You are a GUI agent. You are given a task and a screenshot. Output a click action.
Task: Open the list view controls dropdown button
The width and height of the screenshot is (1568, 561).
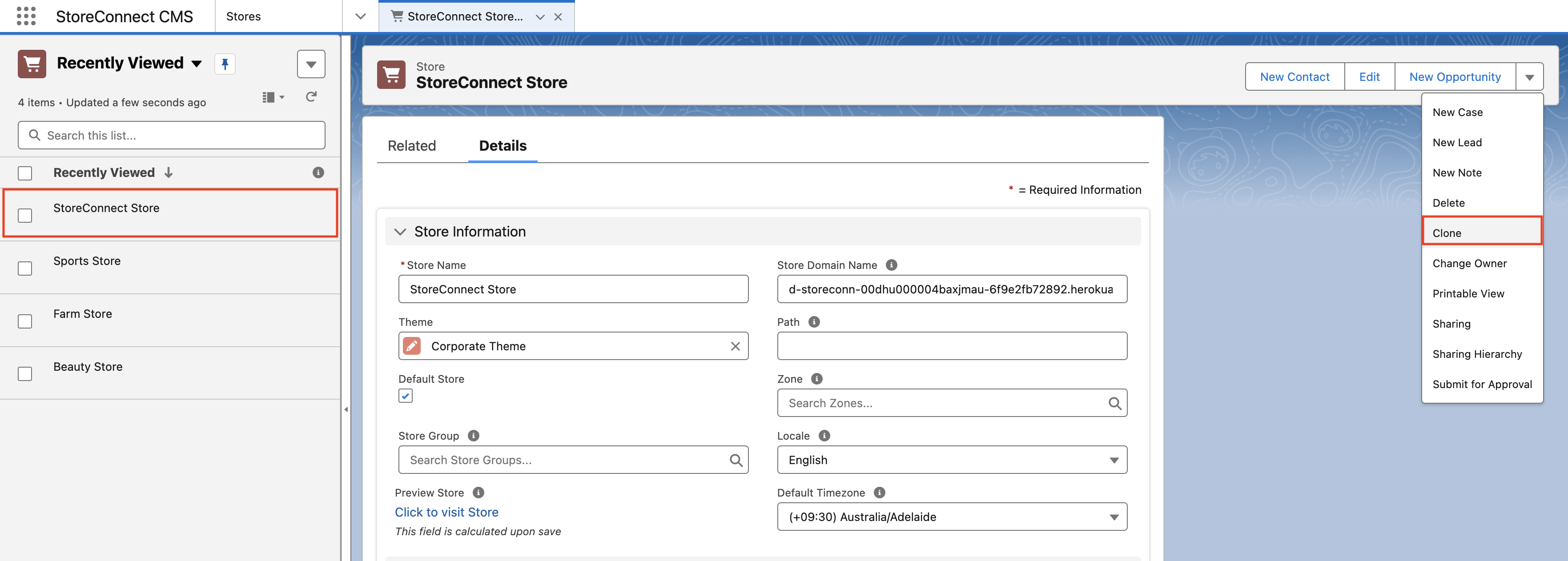pyautogui.click(x=311, y=64)
